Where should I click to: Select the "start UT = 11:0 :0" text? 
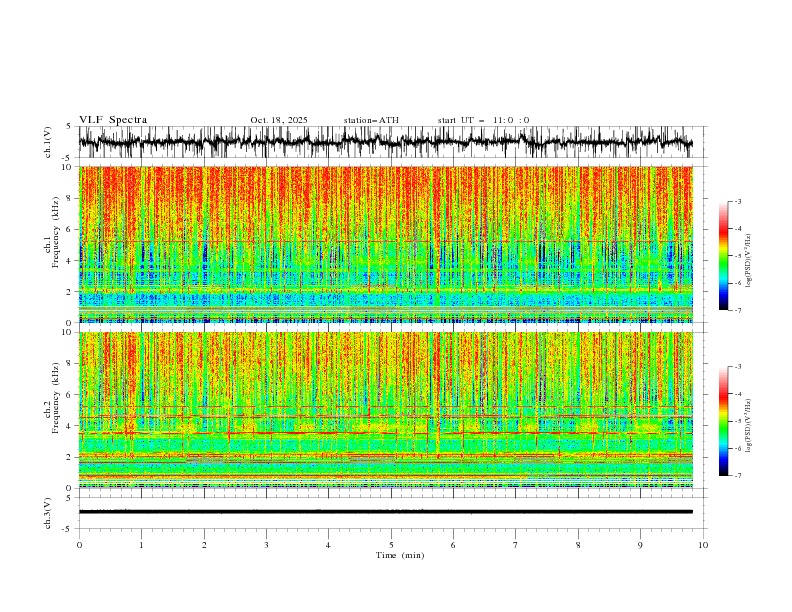pos(483,120)
